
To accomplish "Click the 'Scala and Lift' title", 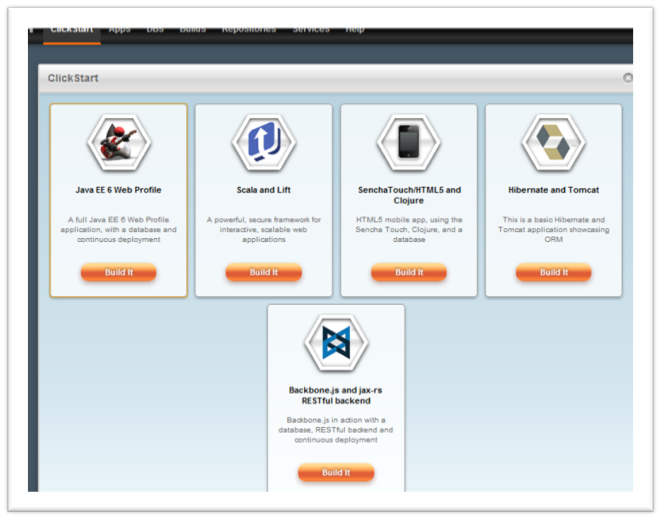I will [x=263, y=190].
